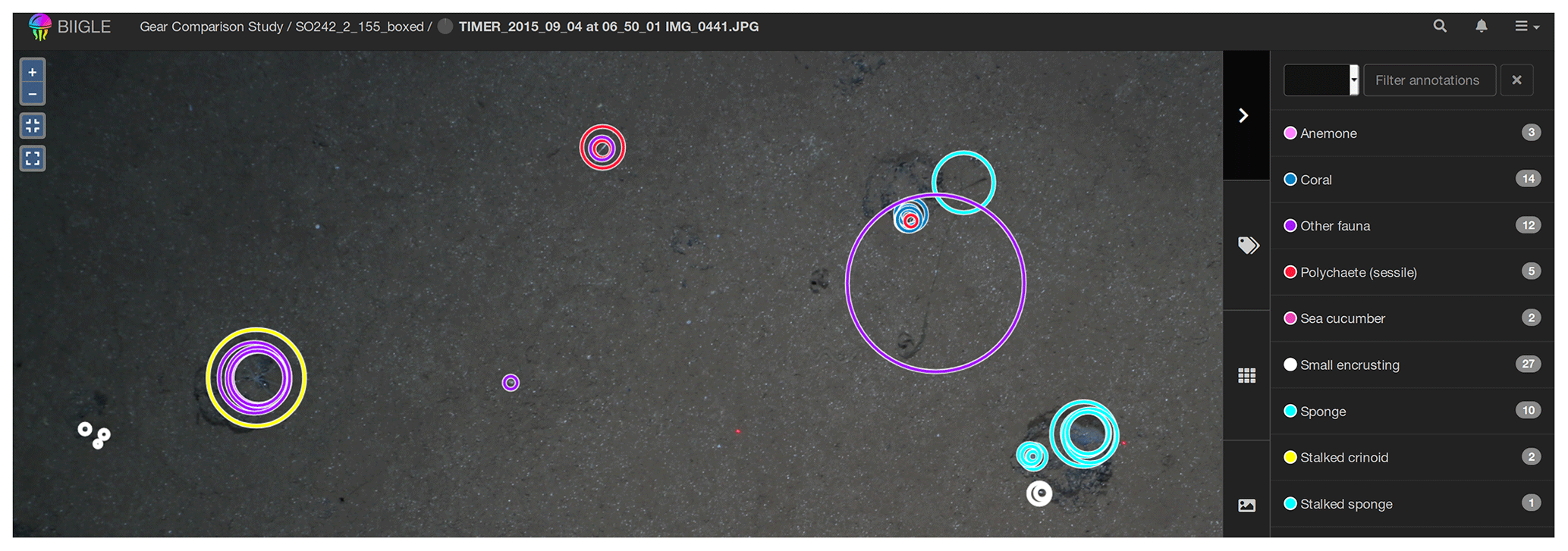Image resolution: width=1568 pixels, height=551 pixels.
Task: Clear the annotation filter with X button
Action: tap(1516, 80)
